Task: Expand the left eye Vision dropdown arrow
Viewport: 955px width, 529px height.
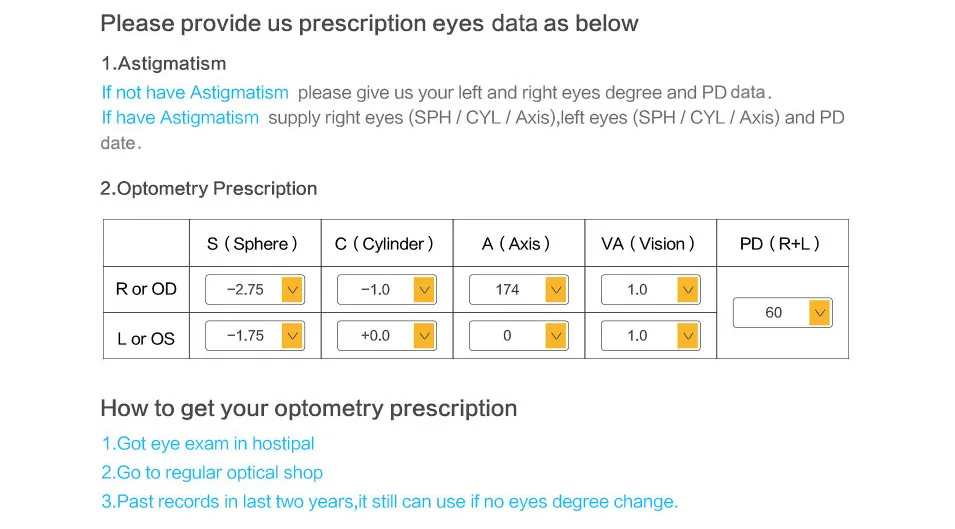Action: pos(688,335)
